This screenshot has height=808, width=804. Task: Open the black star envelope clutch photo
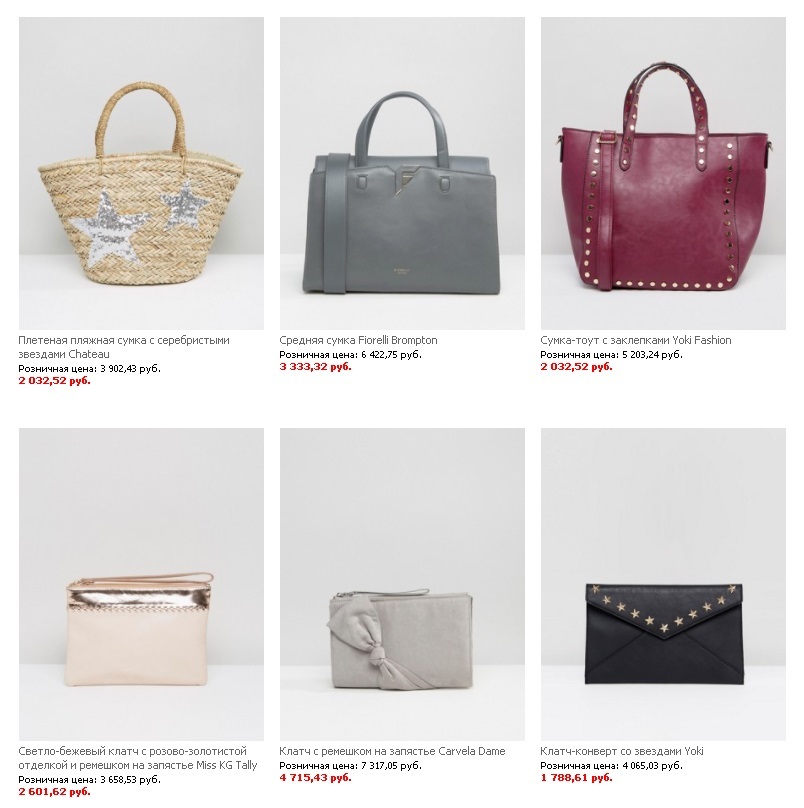(x=663, y=584)
